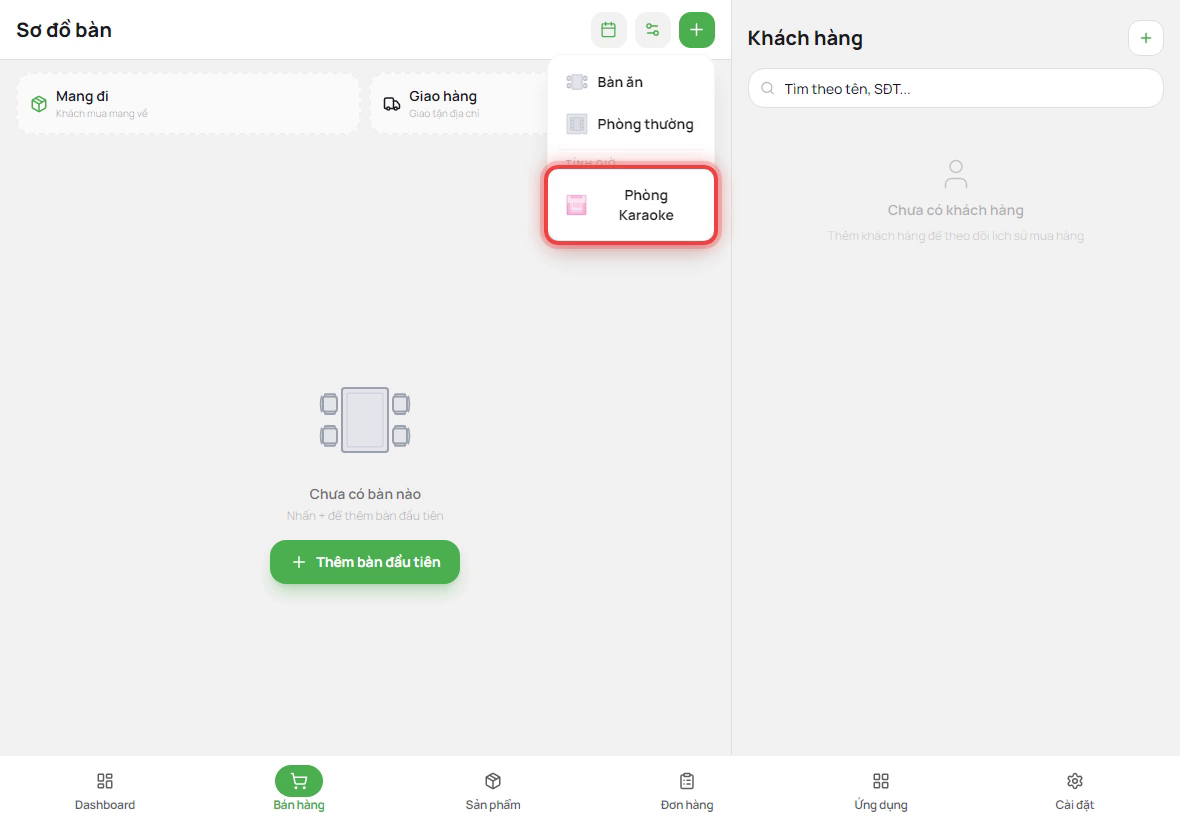Click the Chưa có bàn nào text
Screen dimensions: 1180x820
click(x=365, y=494)
